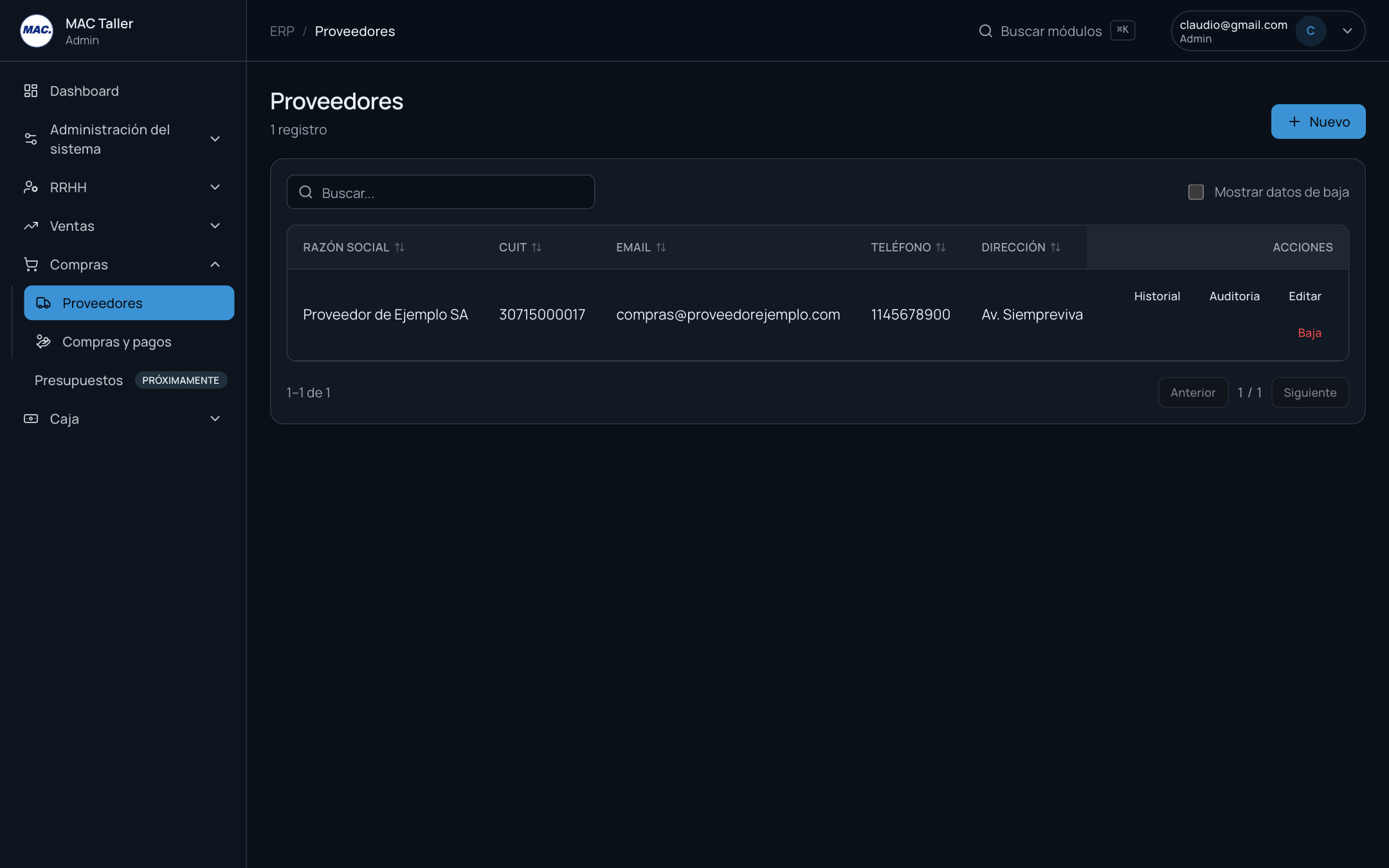This screenshot has height=868, width=1389.
Task: Click the Administración del sistema settings icon
Action: pyautogui.click(x=31, y=139)
